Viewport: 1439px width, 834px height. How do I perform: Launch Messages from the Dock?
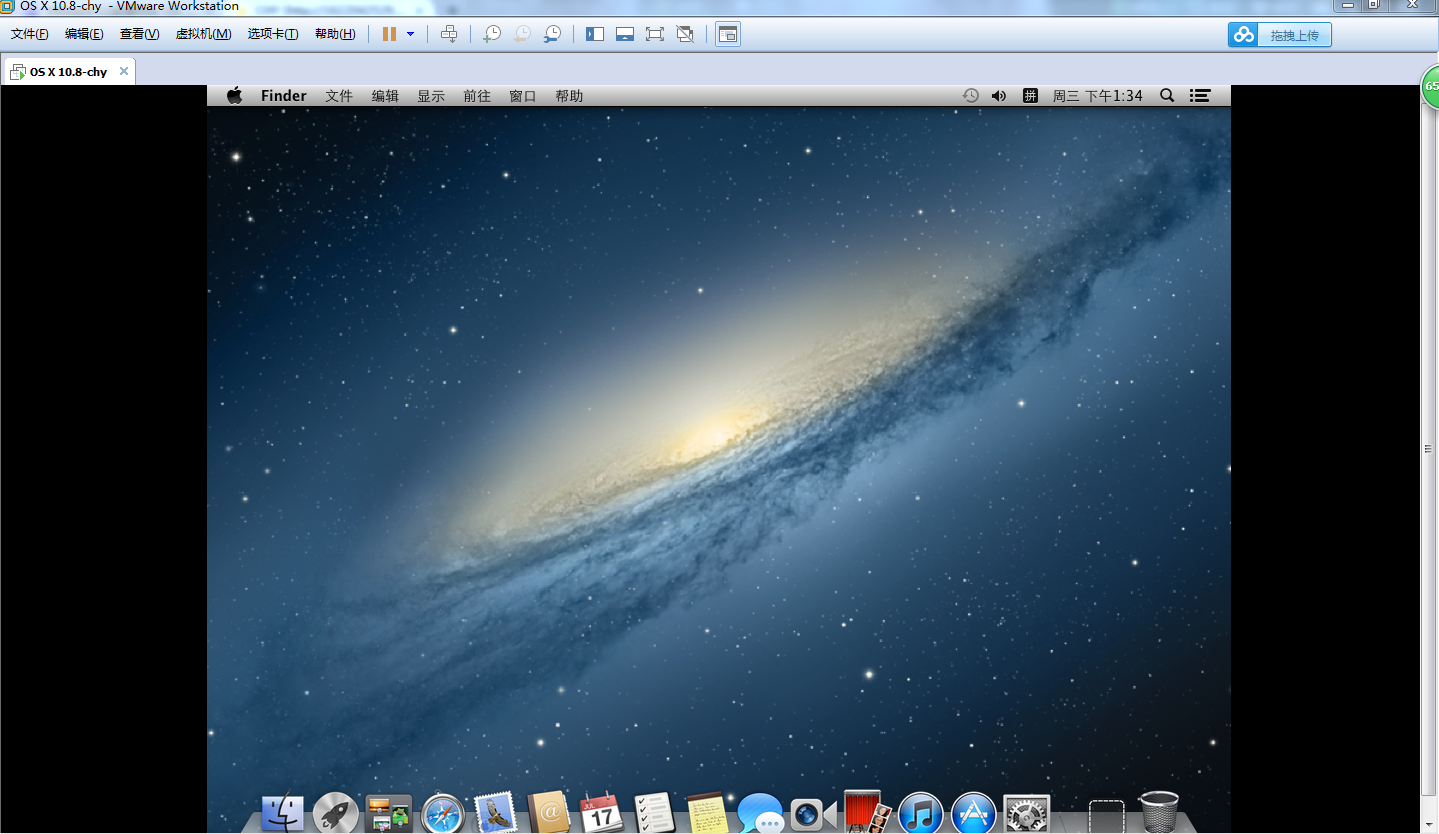pyautogui.click(x=761, y=814)
